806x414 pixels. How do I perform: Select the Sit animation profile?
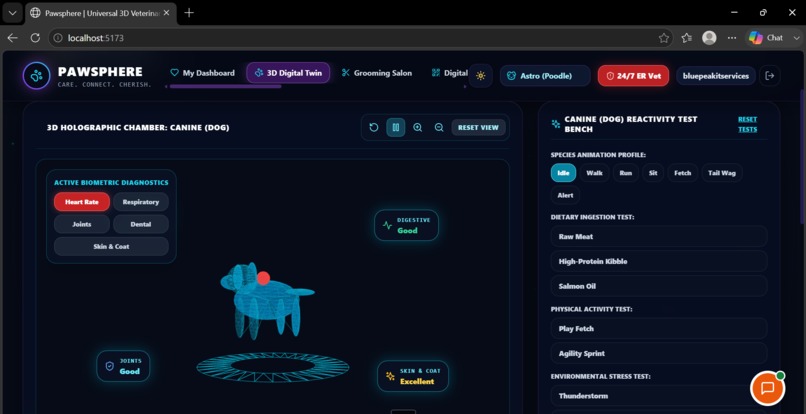click(x=653, y=173)
